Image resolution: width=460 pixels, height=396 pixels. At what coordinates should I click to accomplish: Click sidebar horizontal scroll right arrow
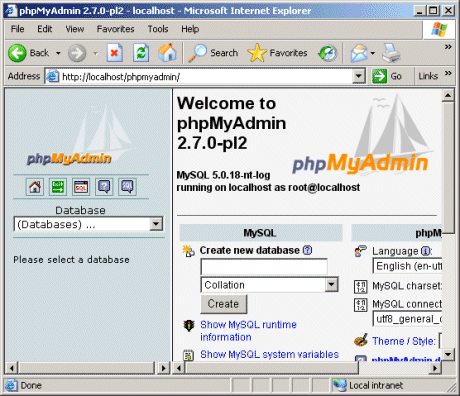point(164,368)
